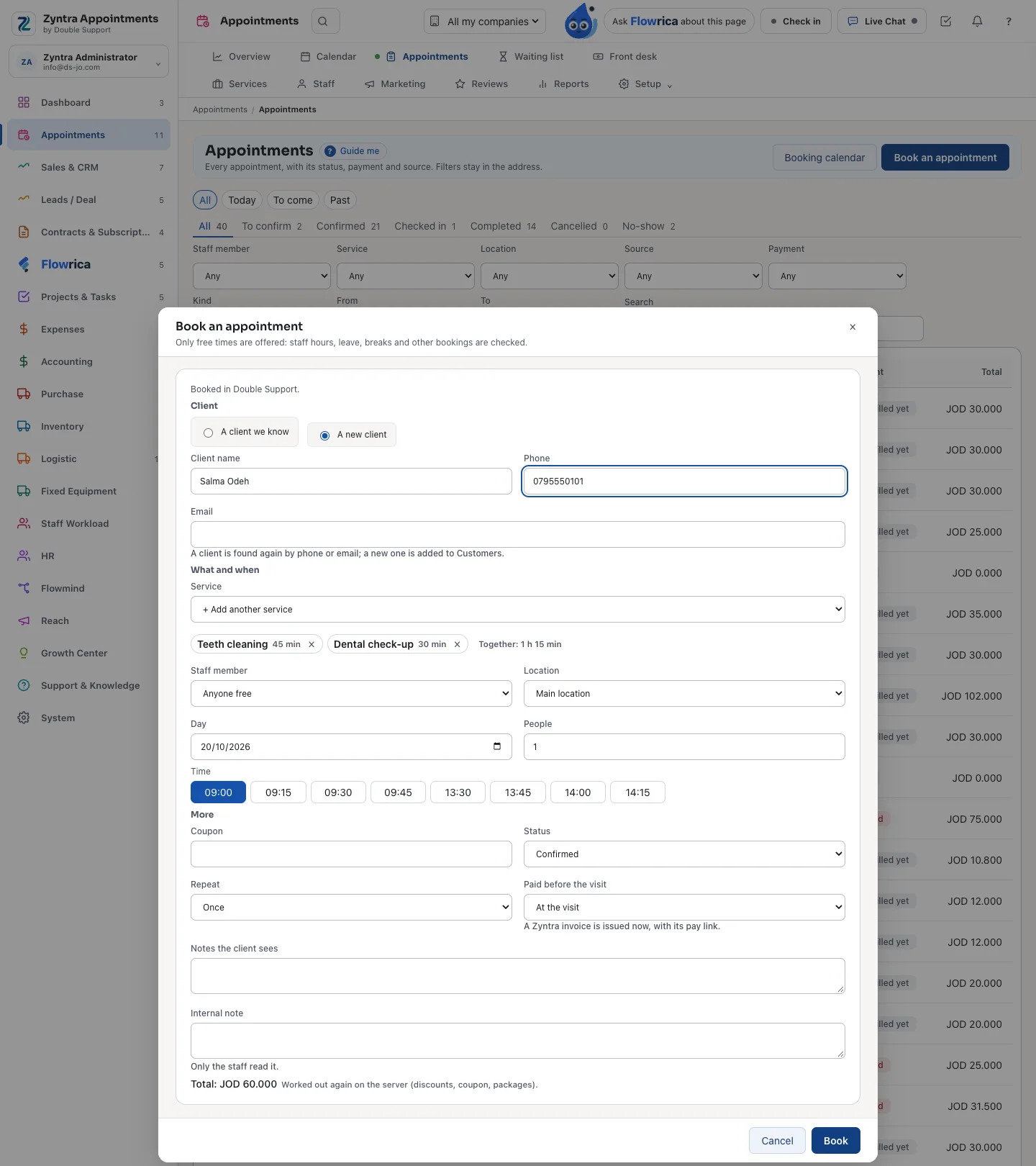Pick the 09:45 time slot
This screenshot has width=1036, height=1166.
point(398,792)
